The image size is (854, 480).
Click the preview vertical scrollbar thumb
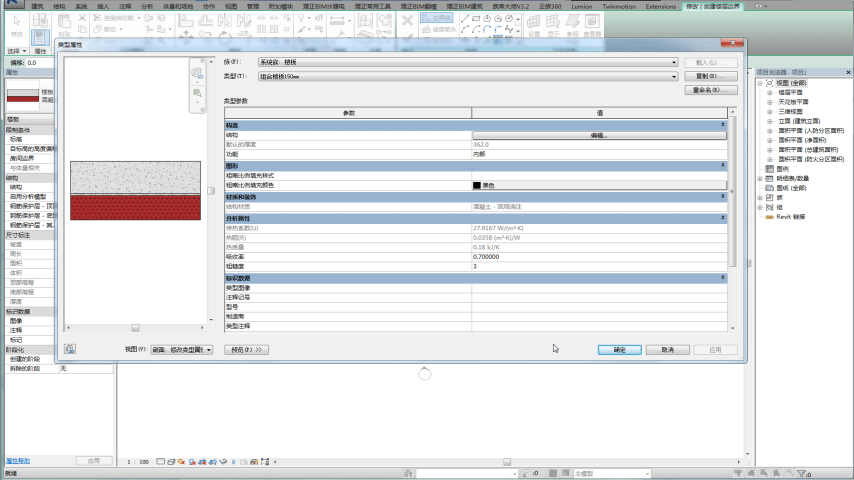click(211, 191)
